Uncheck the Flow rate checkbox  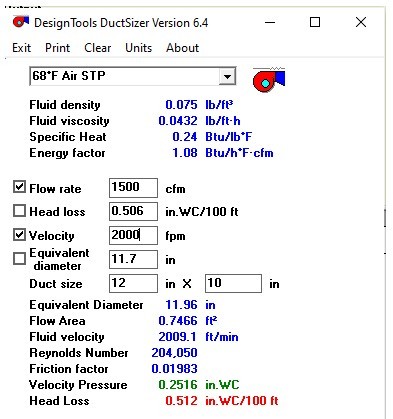pyautogui.click(x=19, y=187)
